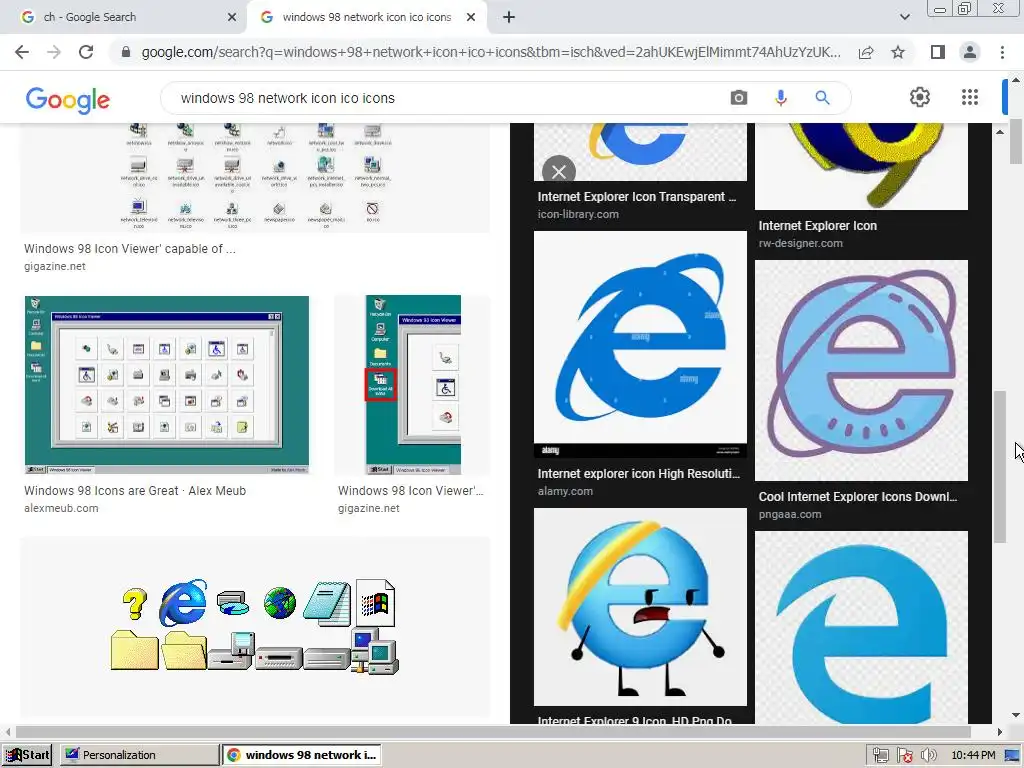The height and width of the screenshot is (768, 1024).
Task: Open the volume tray icon
Action: (928, 755)
